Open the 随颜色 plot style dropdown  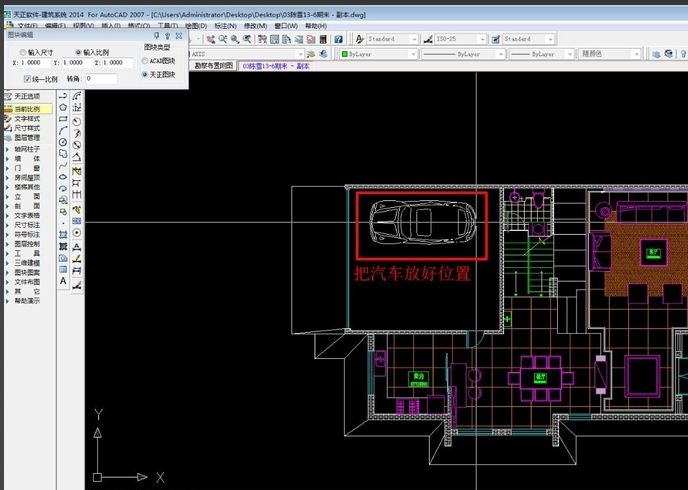pyautogui.click(x=609, y=54)
